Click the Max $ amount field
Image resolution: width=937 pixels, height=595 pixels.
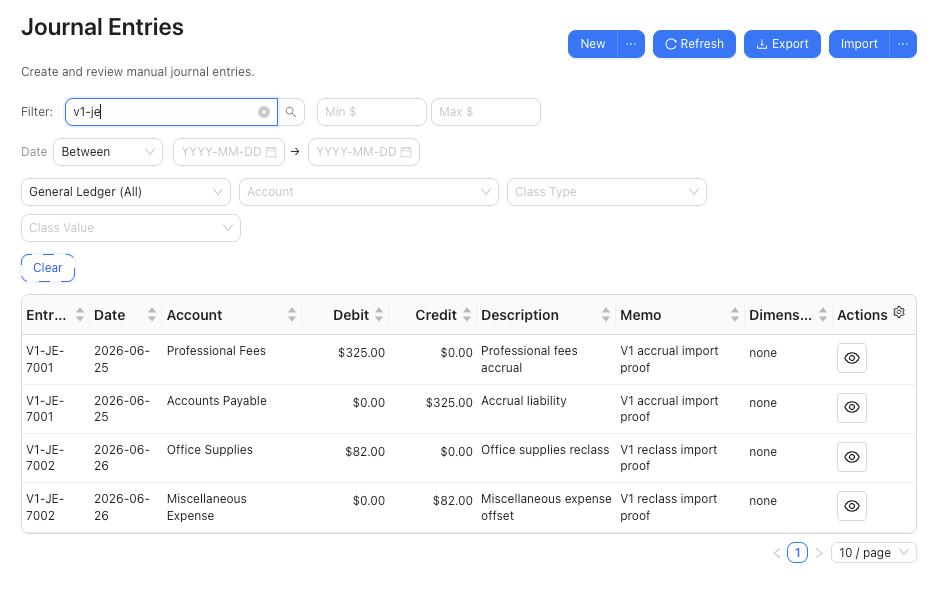click(486, 112)
